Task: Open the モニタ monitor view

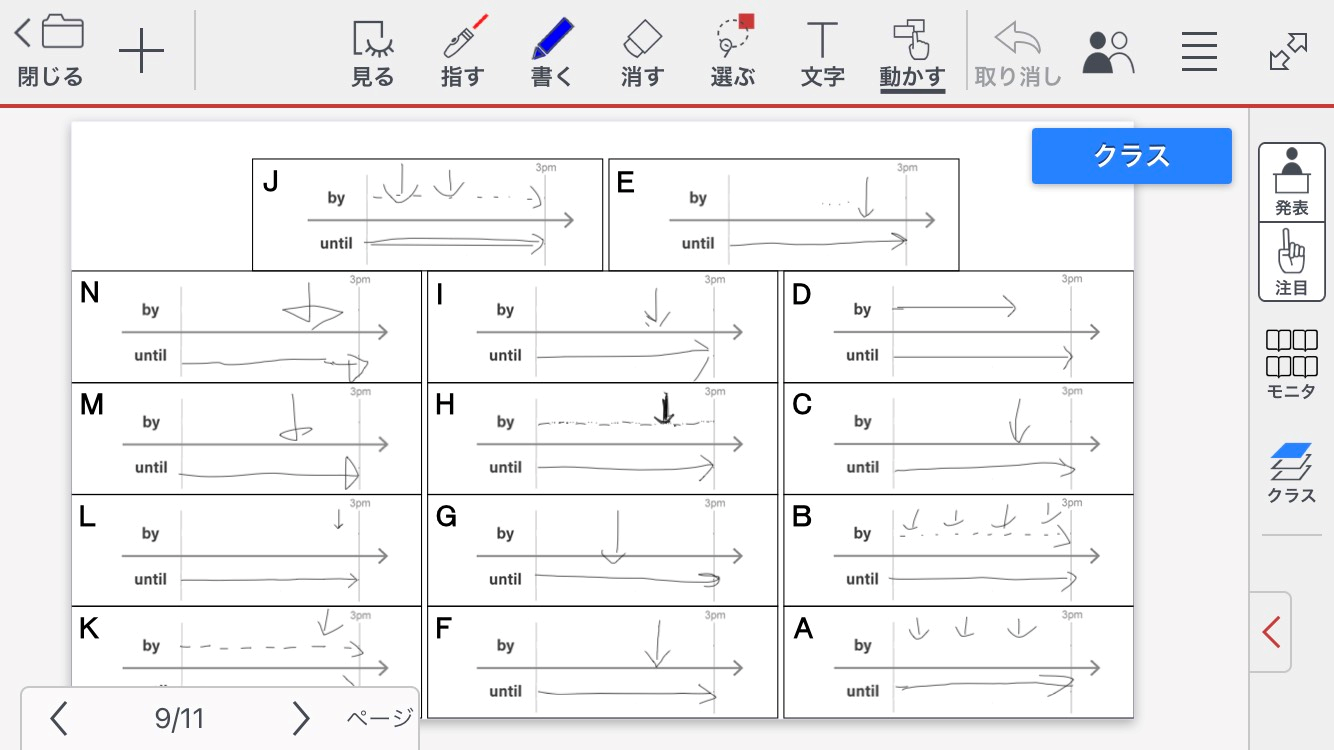Action: (x=1291, y=364)
